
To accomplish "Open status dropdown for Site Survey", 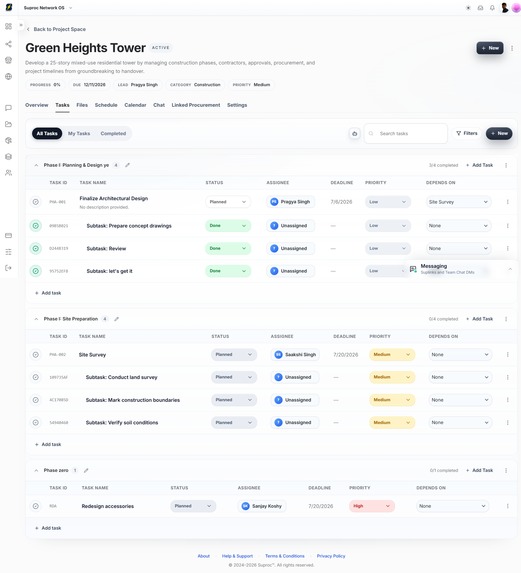I will [x=234, y=354].
